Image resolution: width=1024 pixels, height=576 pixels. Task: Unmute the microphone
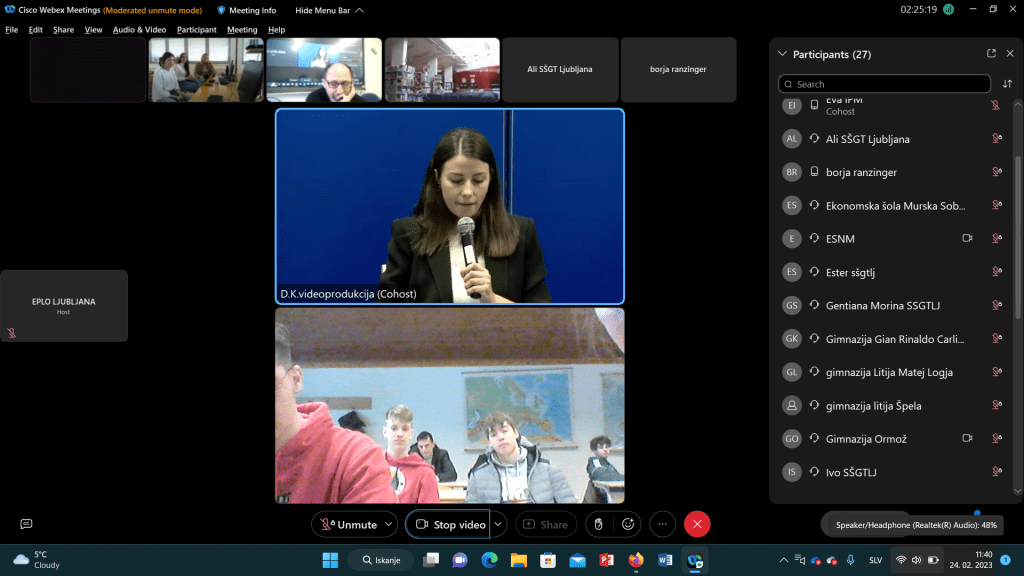point(348,524)
